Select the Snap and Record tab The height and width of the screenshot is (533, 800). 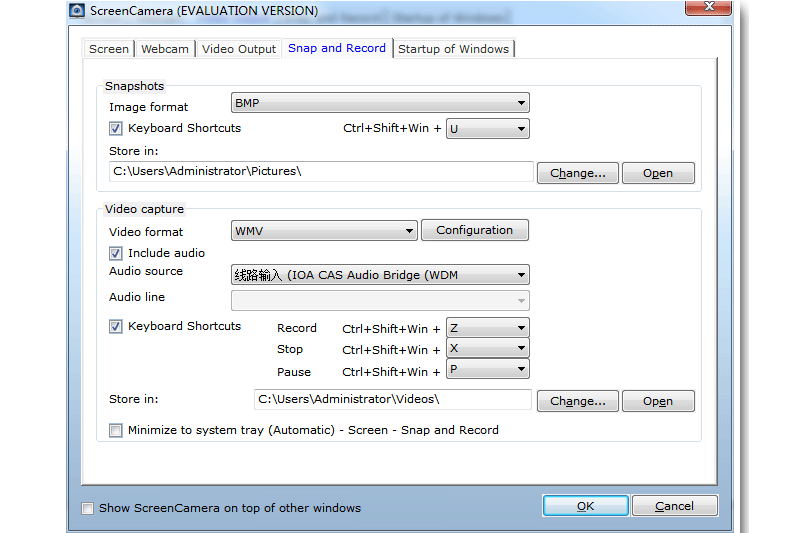tap(337, 48)
